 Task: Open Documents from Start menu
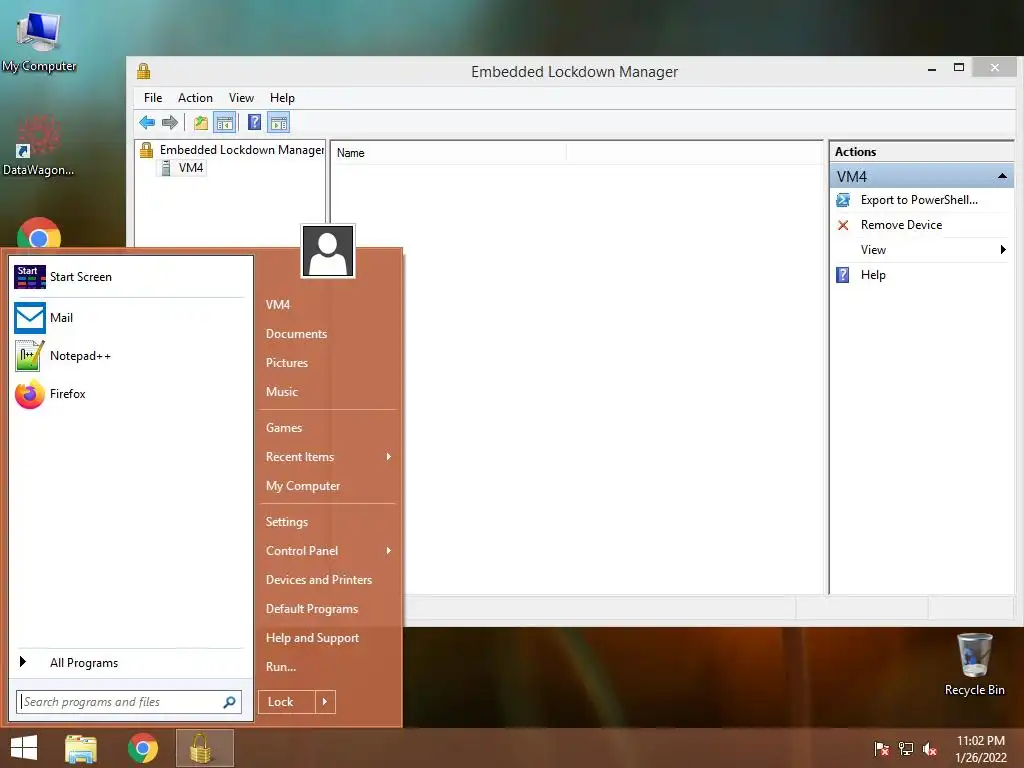[x=296, y=334]
